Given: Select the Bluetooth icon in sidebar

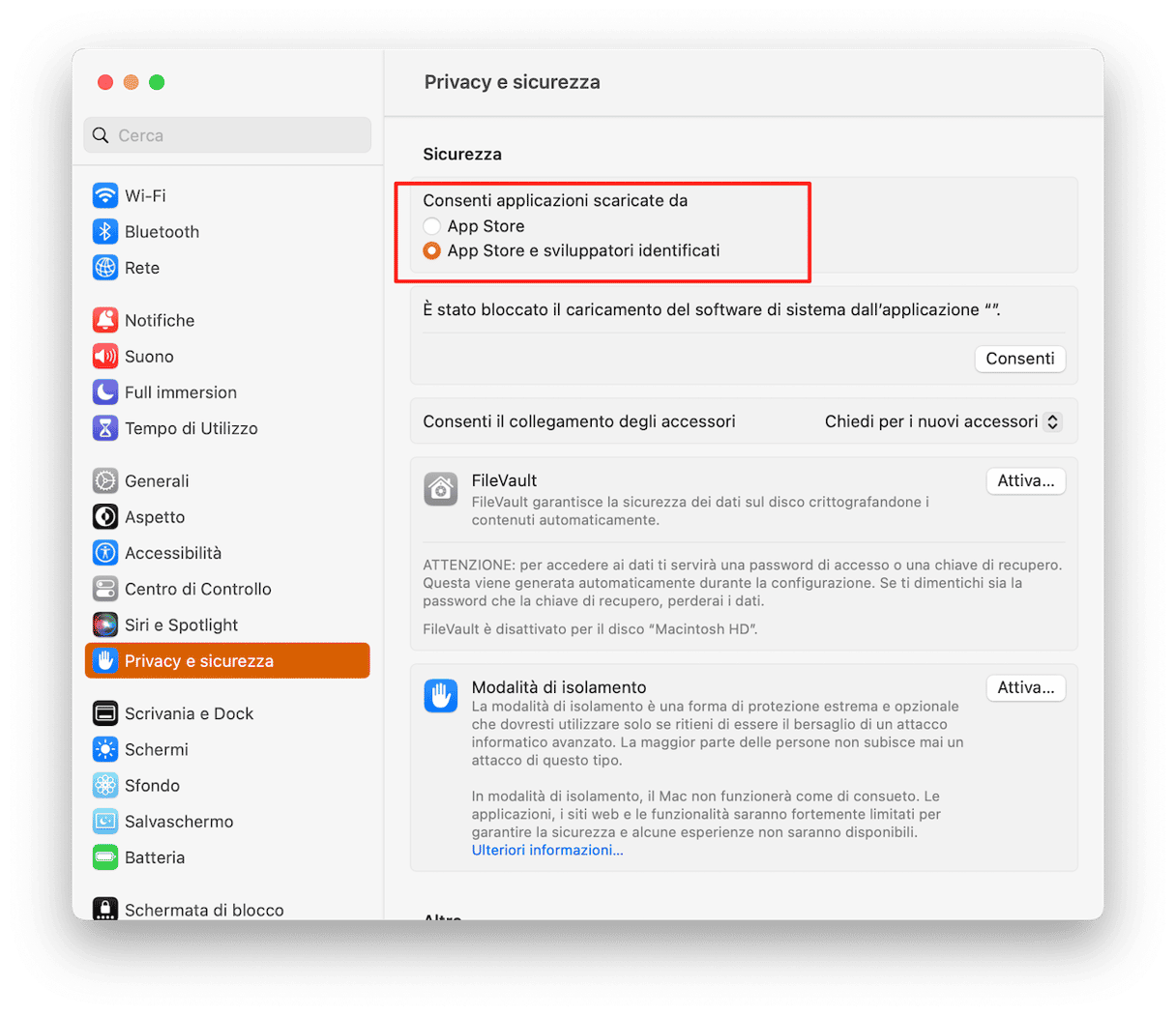Looking at the screenshot, I should click(x=104, y=232).
